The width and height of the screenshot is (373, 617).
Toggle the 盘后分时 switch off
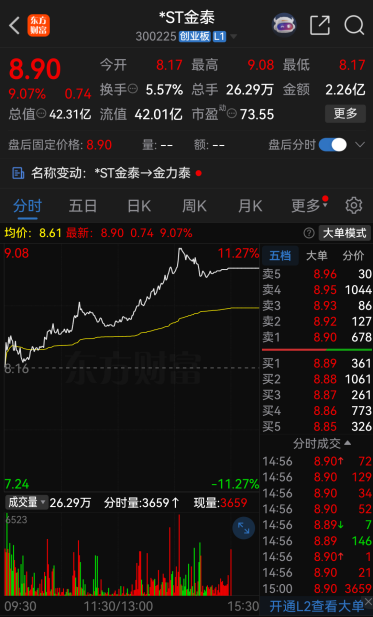[x=332, y=145]
